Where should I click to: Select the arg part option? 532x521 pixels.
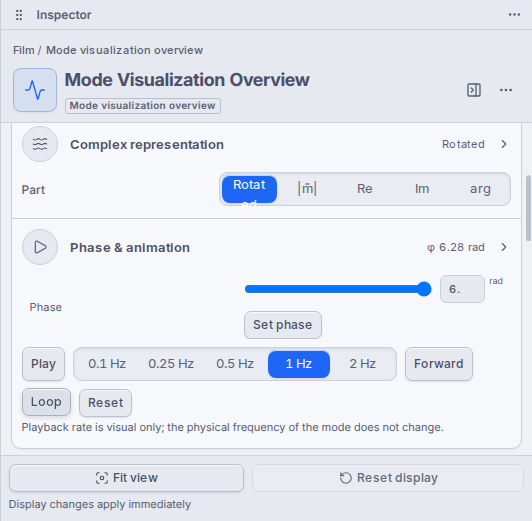480,189
